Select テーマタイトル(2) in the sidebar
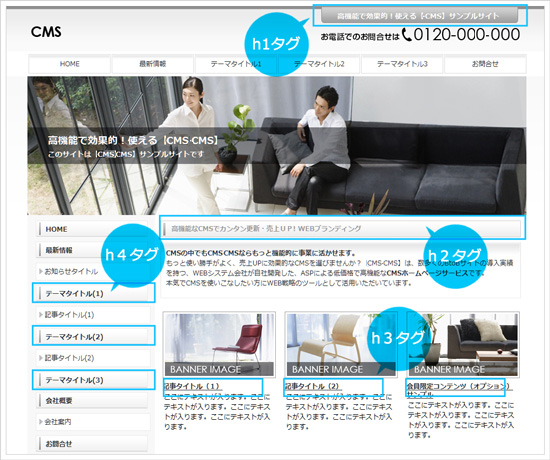This screenshot has height=460, width=550. pos(92,336)
